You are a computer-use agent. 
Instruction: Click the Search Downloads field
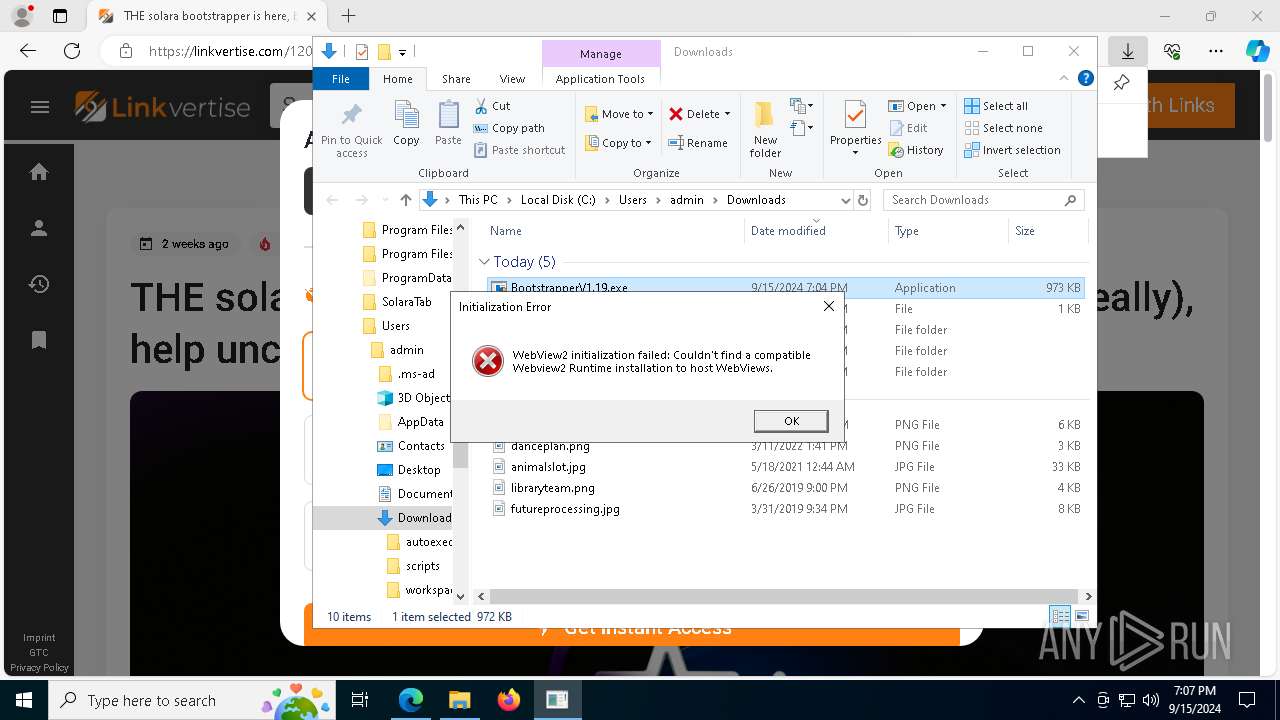pos(985,200)
